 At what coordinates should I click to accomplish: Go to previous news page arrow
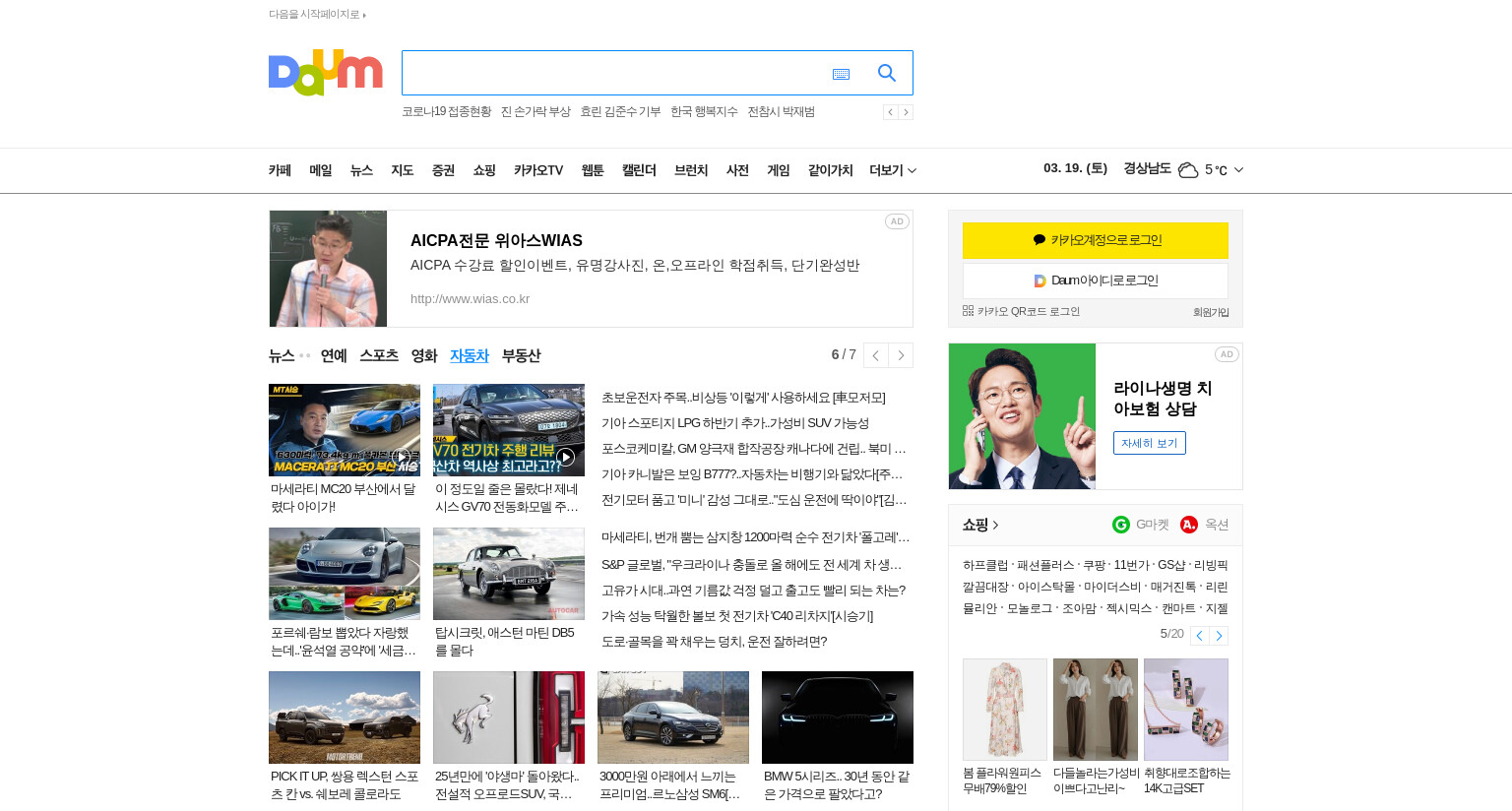click(x=875, y=355)
